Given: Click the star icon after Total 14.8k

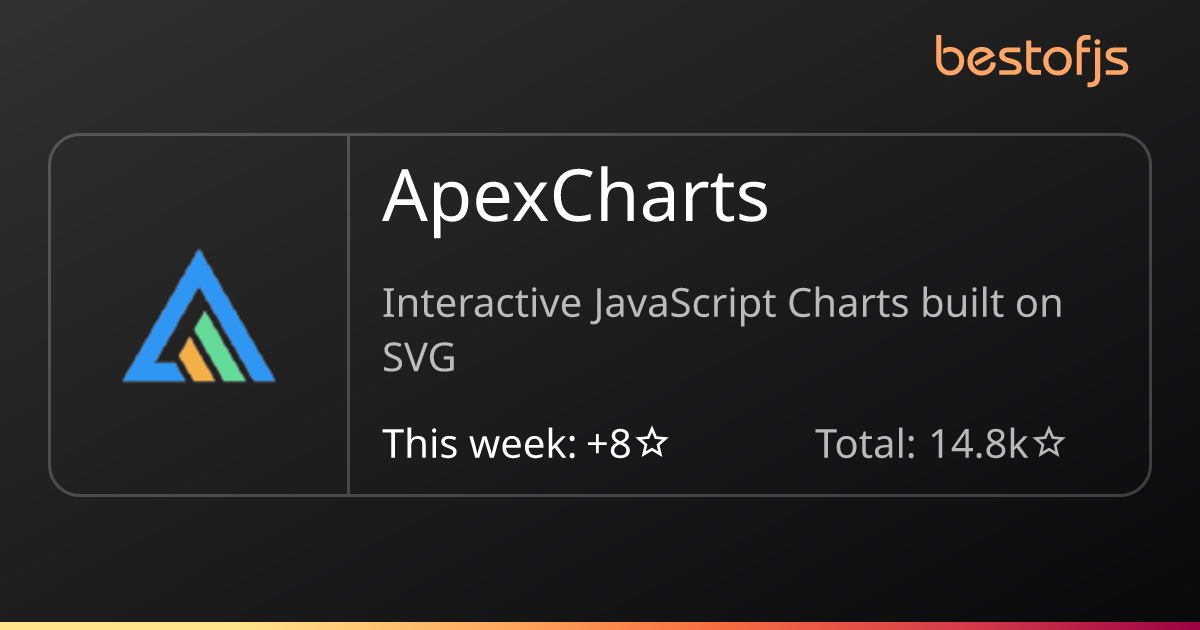Looking at the screenshot, I should click(1048, 443).
